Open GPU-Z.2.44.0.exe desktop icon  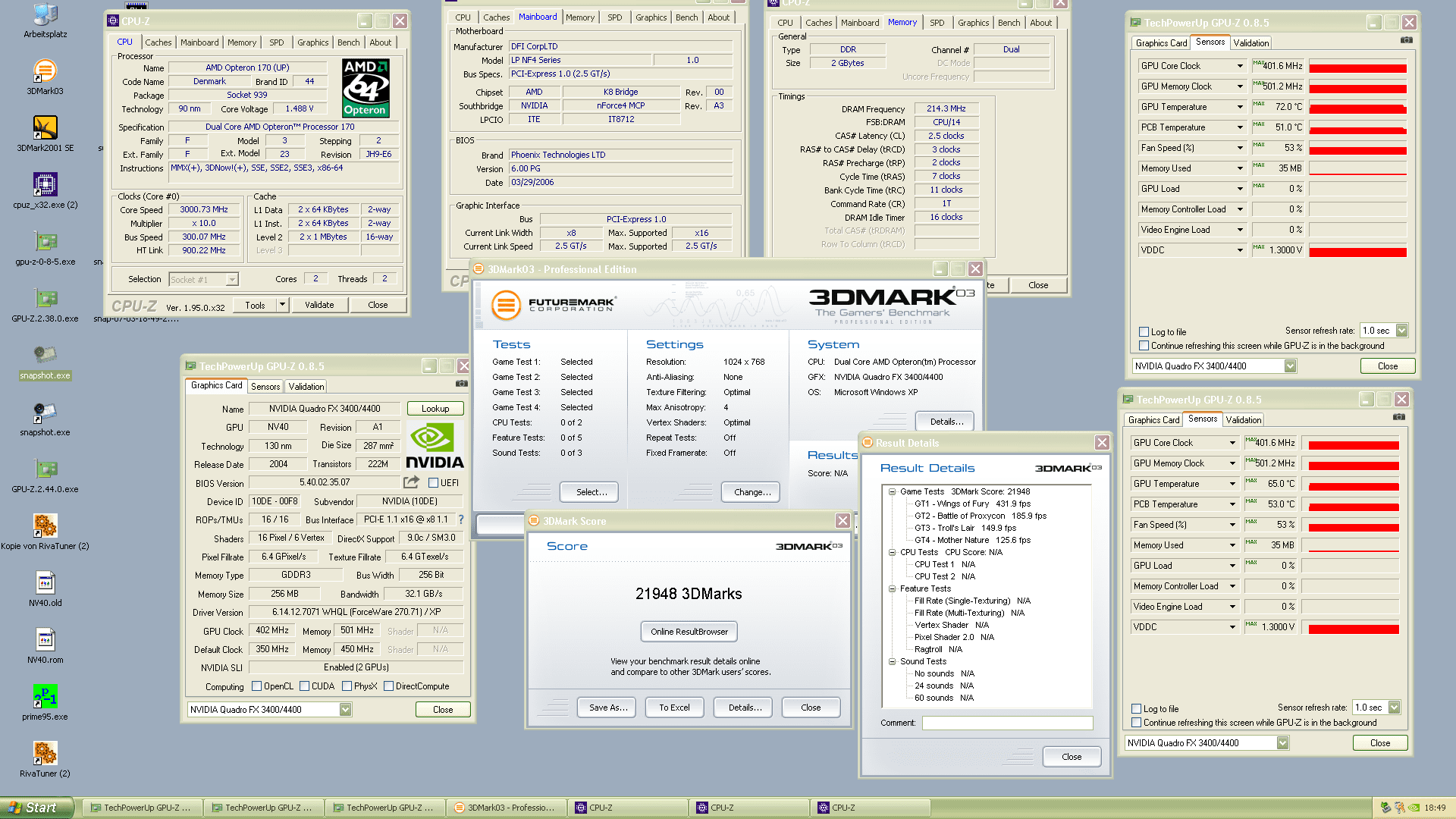tap(45, 474)
